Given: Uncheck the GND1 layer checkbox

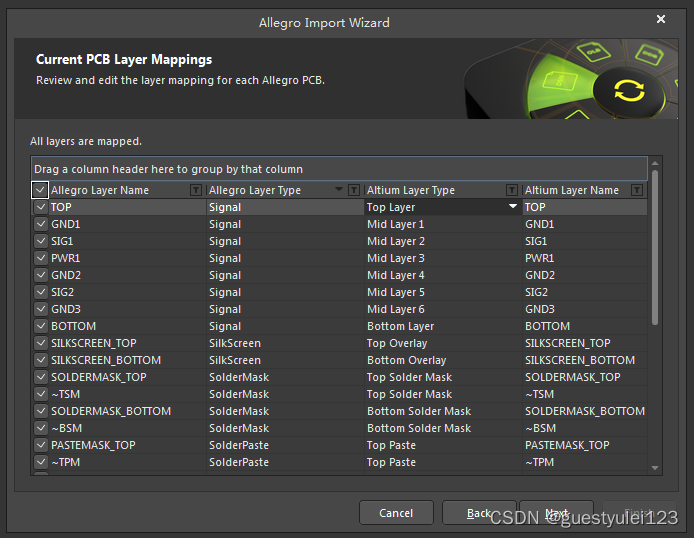Looking at the screenshot, I should [40, 224].
